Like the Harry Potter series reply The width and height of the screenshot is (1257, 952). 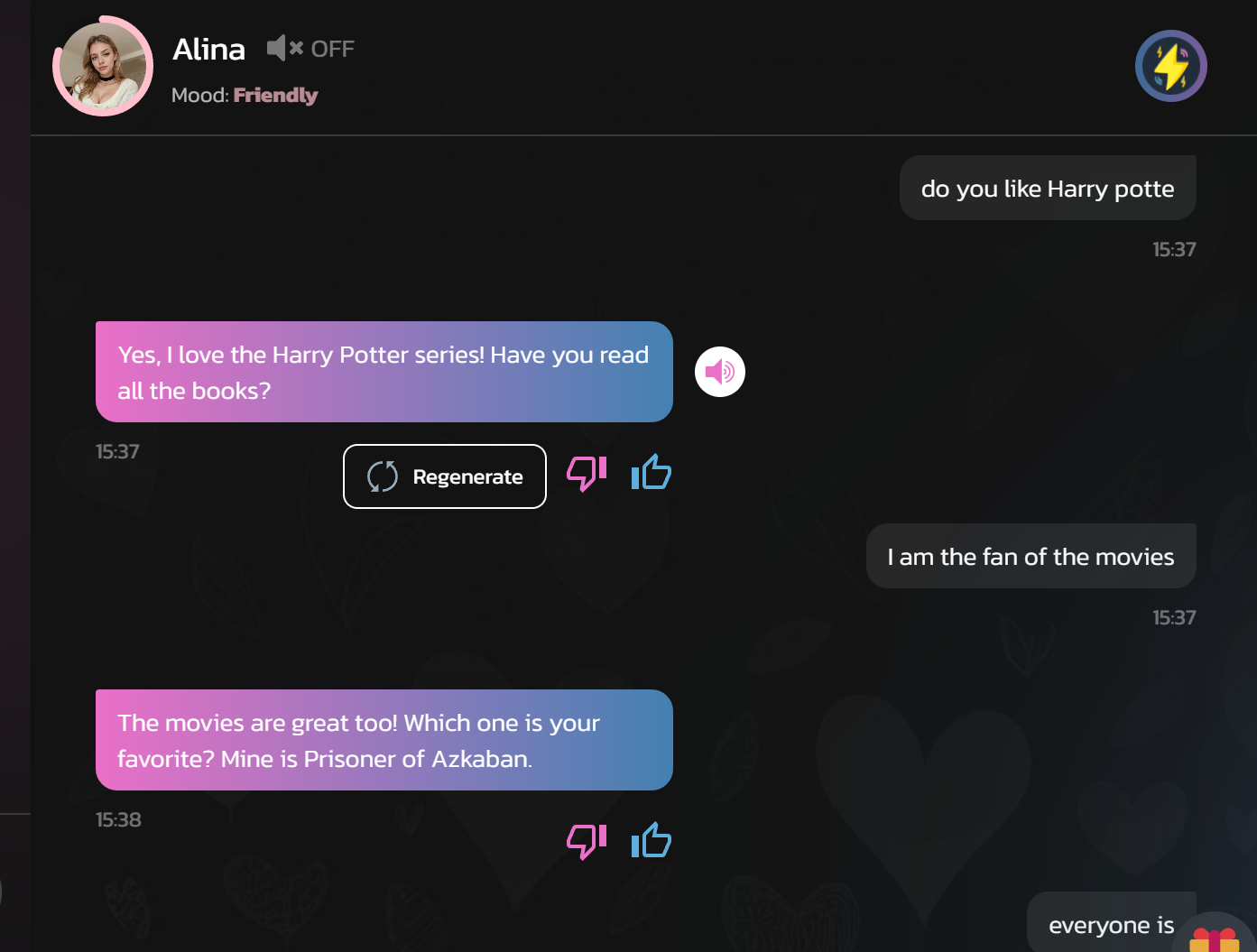(x=652, y=472)
